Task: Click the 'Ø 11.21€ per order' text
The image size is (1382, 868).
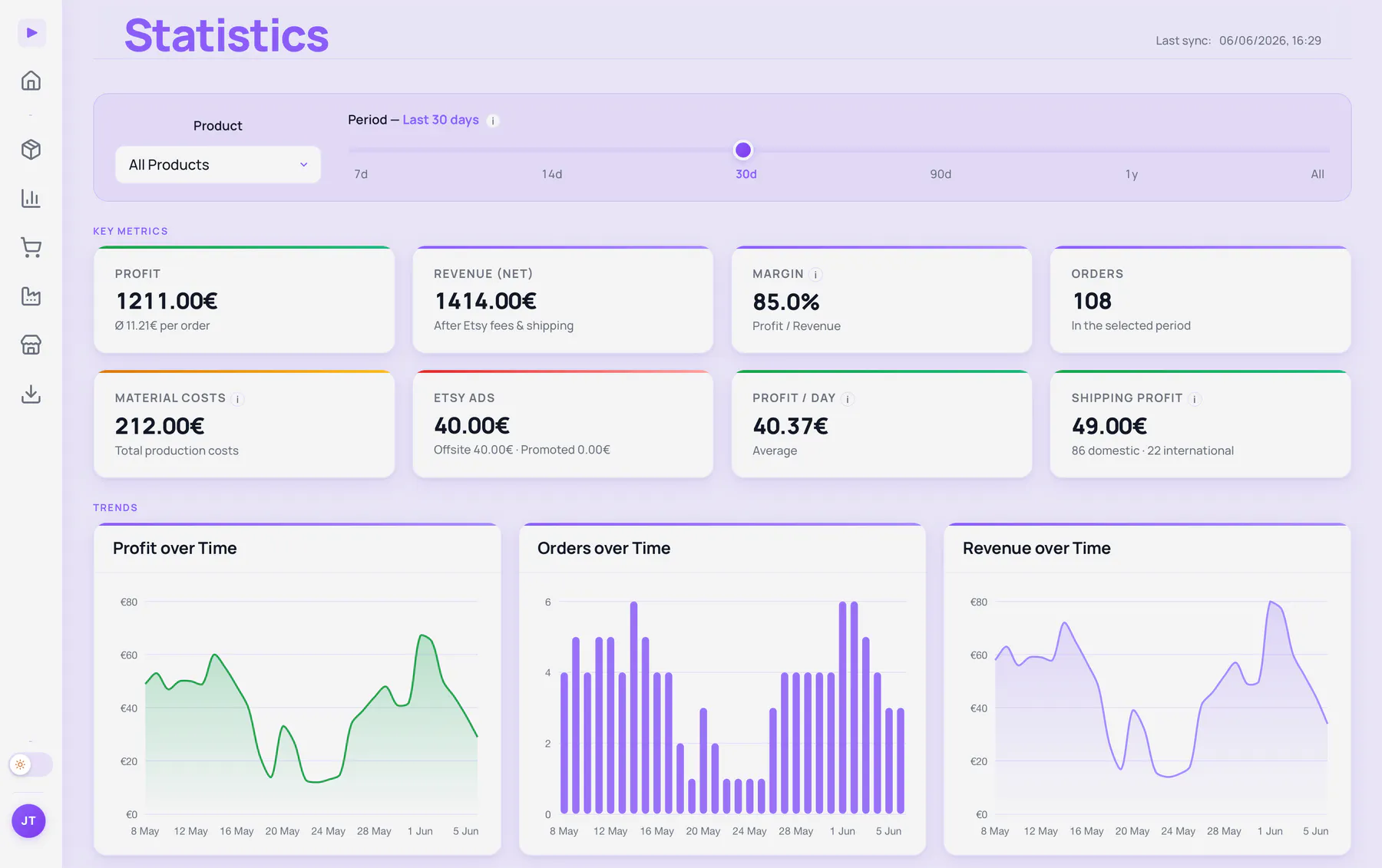Action: (162, 325)
